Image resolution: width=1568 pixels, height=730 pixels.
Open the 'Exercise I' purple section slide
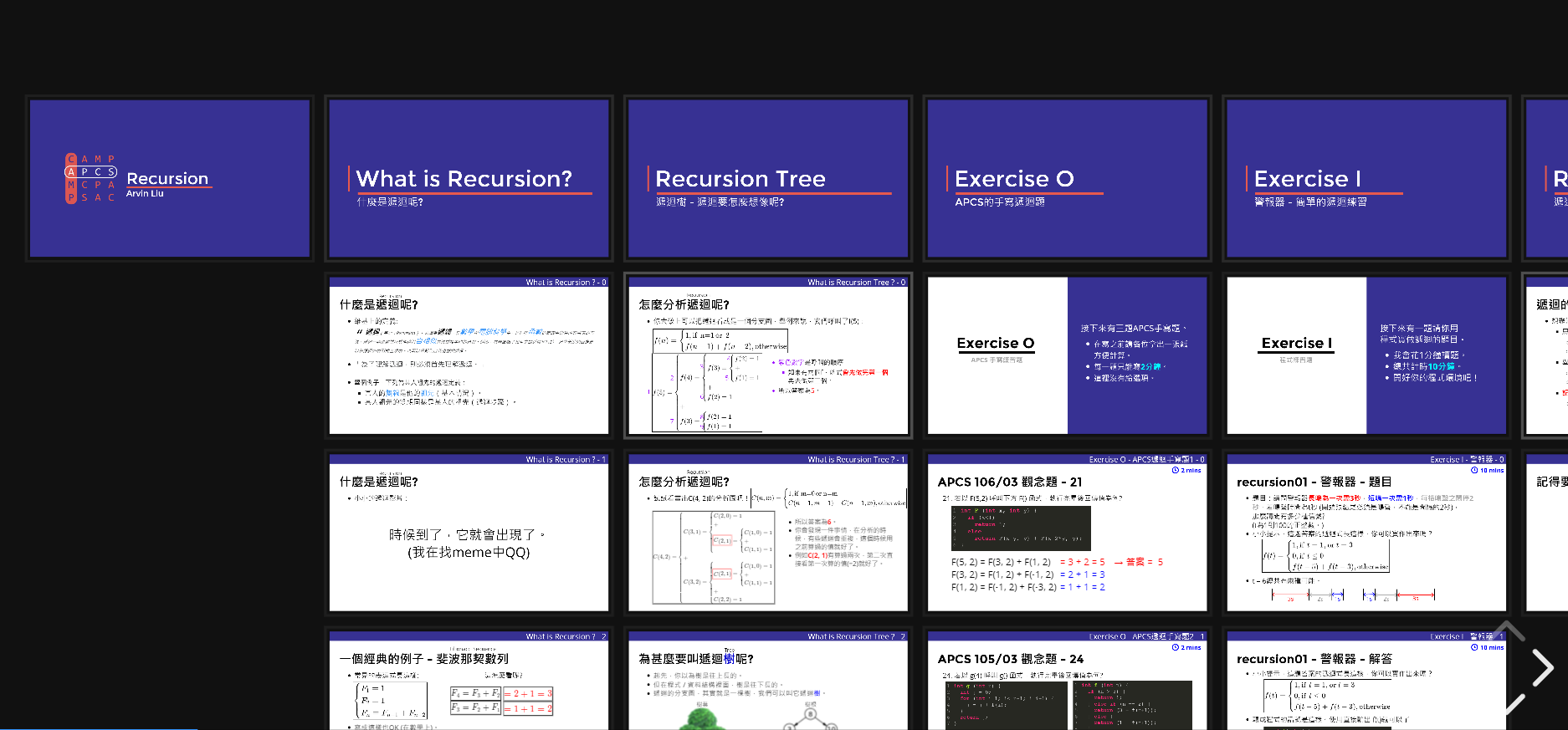click(x=1366, y=178)
